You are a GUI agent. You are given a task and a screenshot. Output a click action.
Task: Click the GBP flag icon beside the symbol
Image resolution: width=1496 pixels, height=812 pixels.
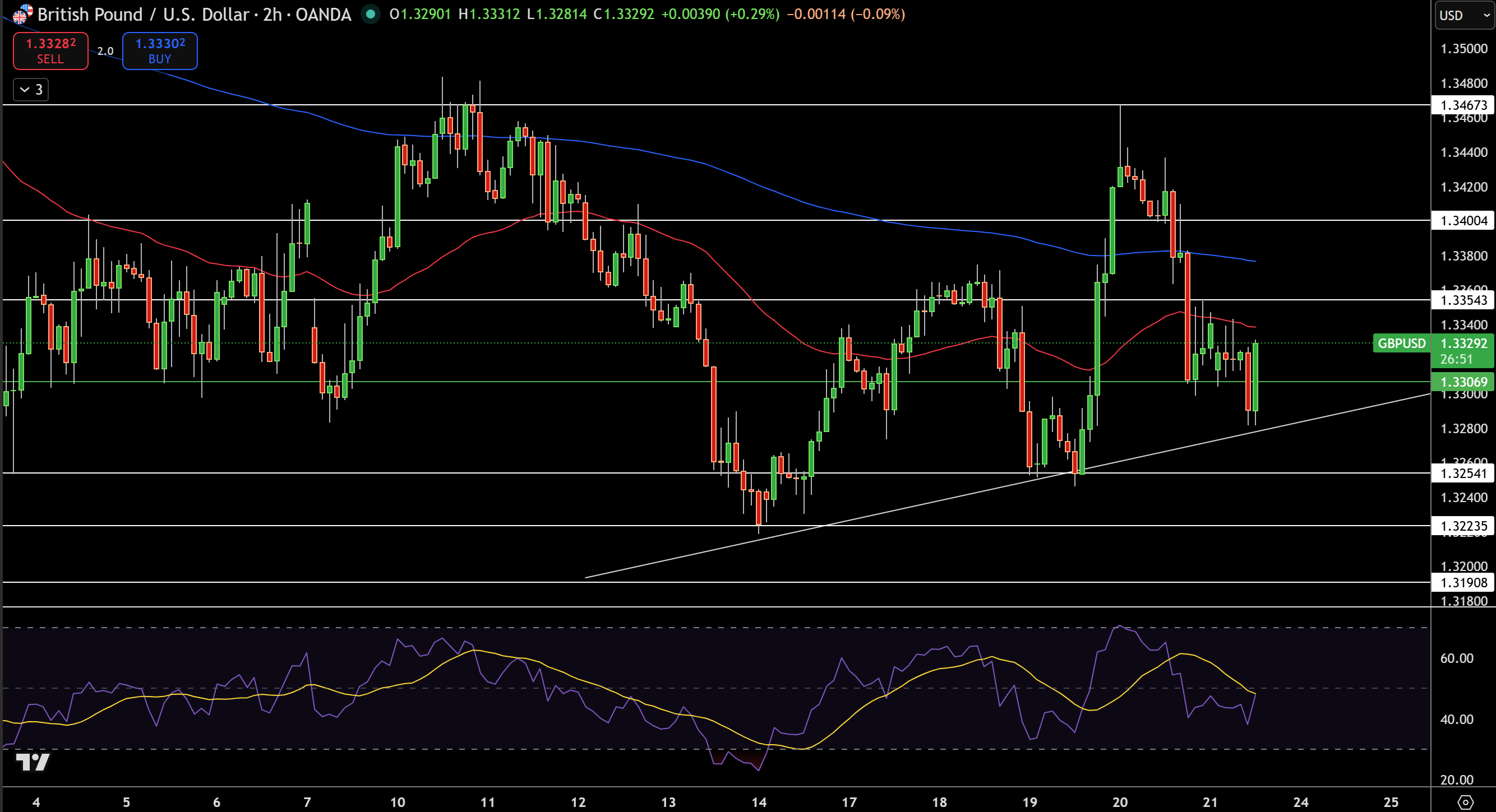point(21,15)
